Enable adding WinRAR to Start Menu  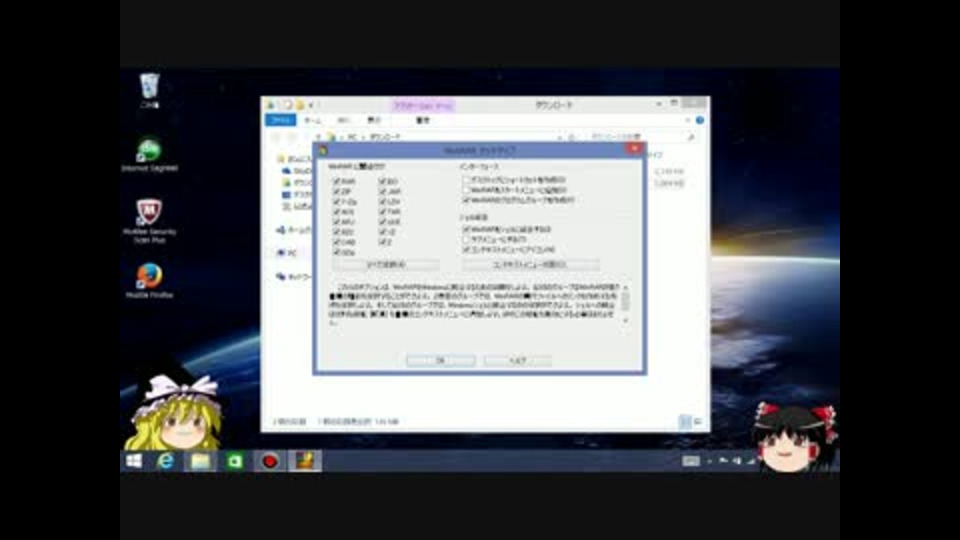(467, 190)
